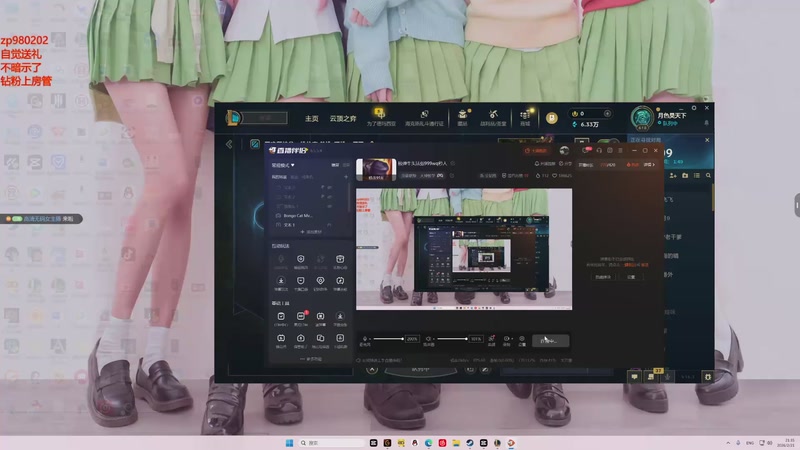
Task: Click the red-badged icon in the tools grid
Action: point(301,317)
